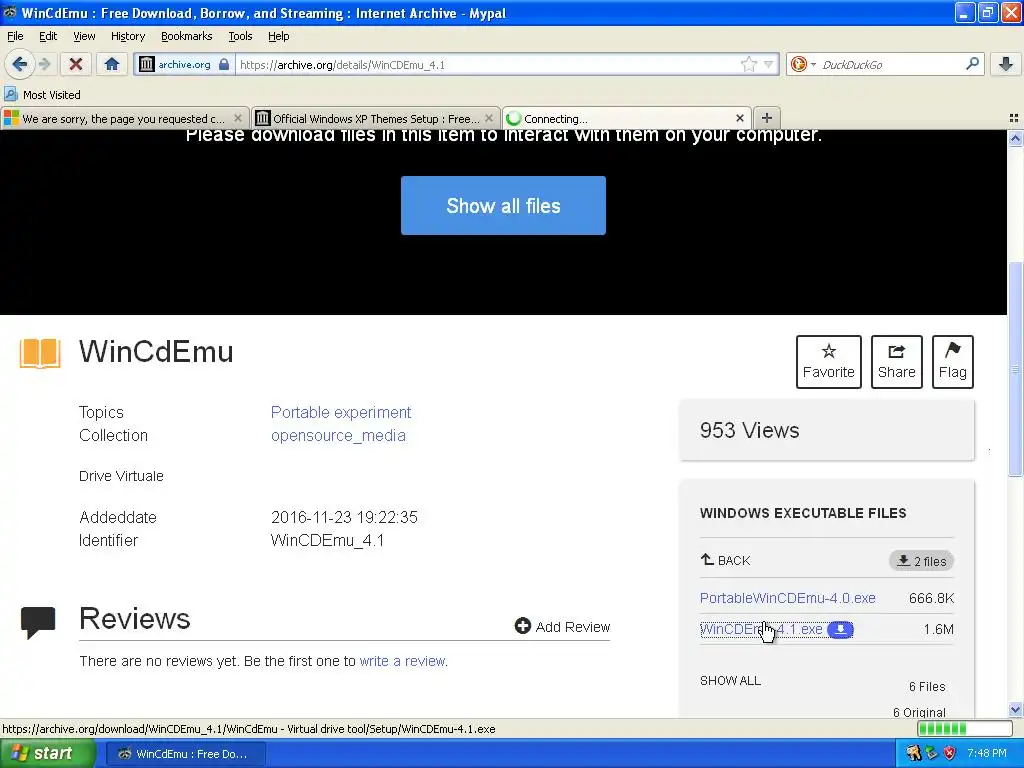Screen dimensions: 1024x768
Task: Stop loading with the red X button
Action: point(76,64)
